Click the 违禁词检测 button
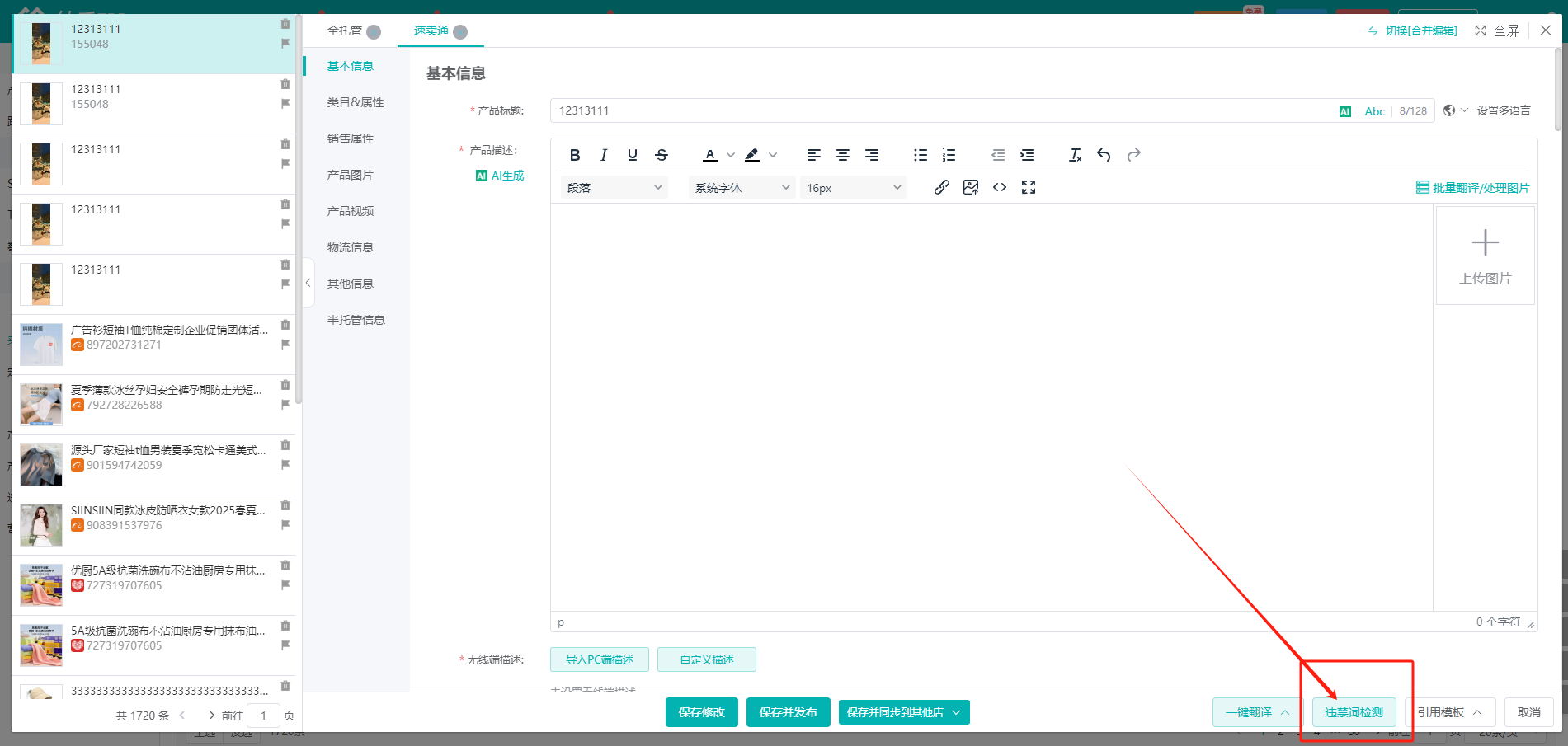 coord(1354,712)
